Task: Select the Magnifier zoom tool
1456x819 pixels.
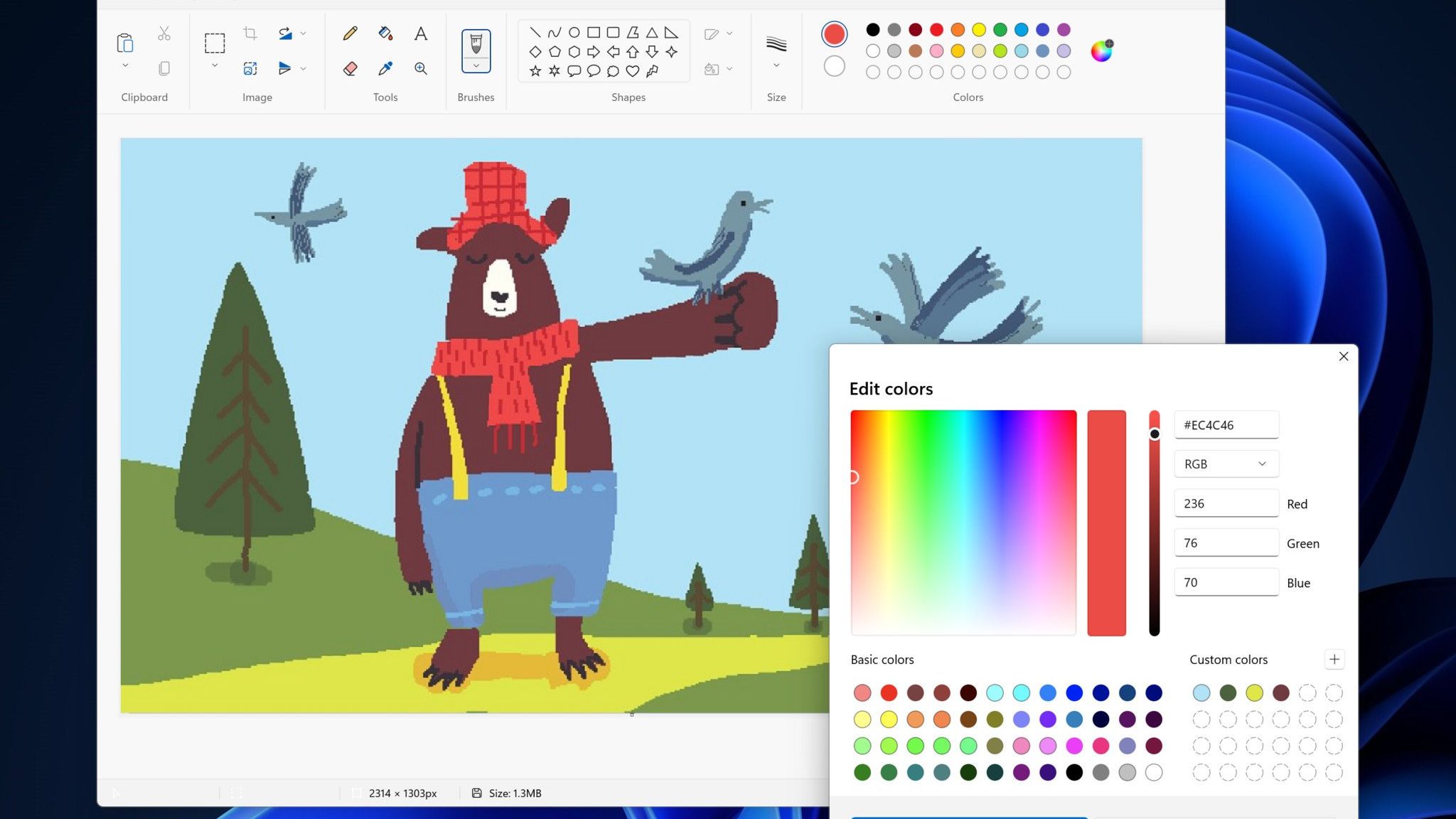Action: click(421, 68)
